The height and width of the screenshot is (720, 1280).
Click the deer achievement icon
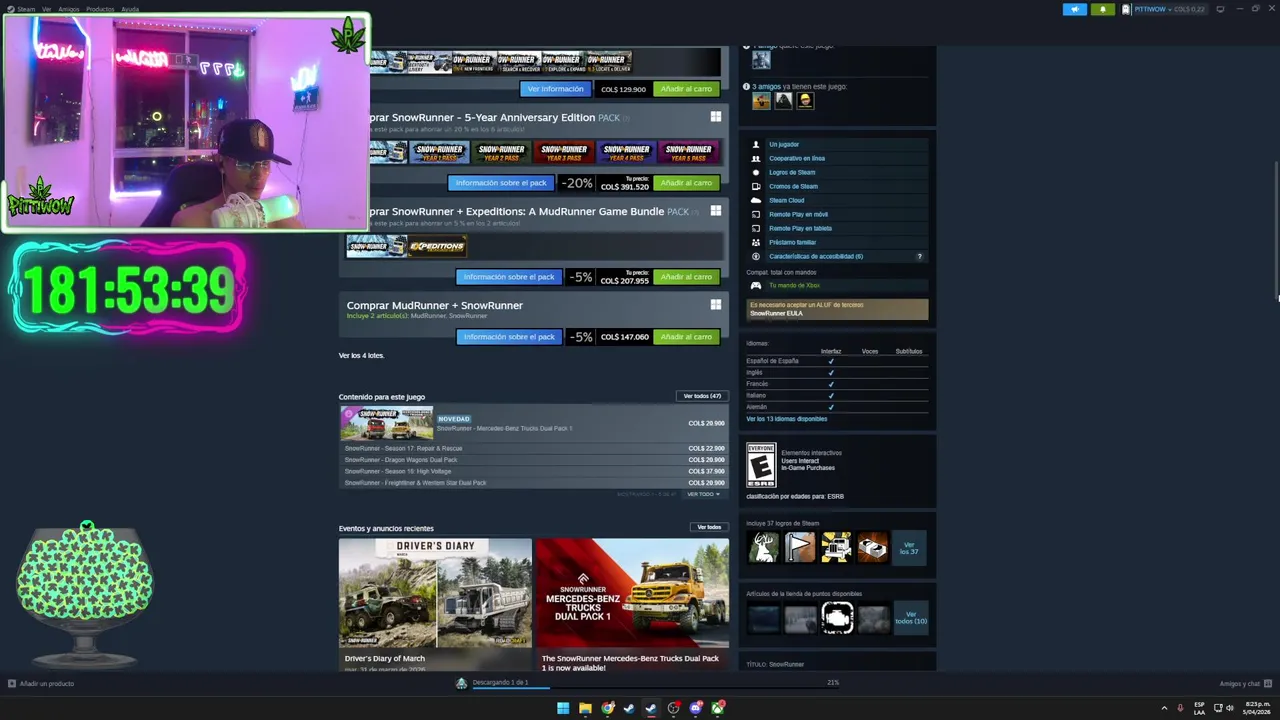coord(764,547)
